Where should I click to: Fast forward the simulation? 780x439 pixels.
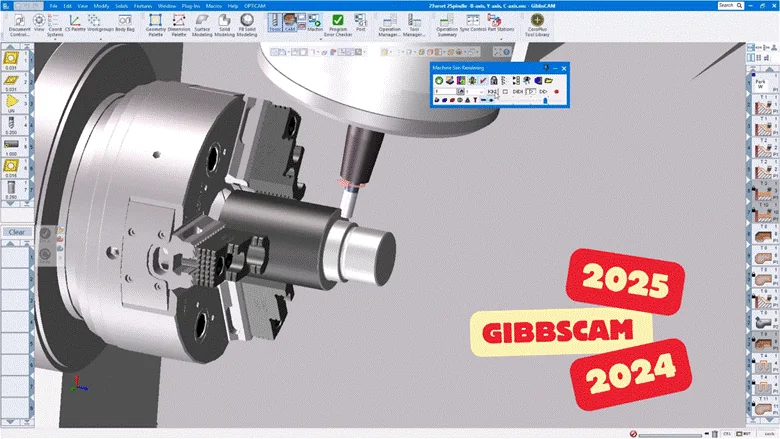[543, 91]
